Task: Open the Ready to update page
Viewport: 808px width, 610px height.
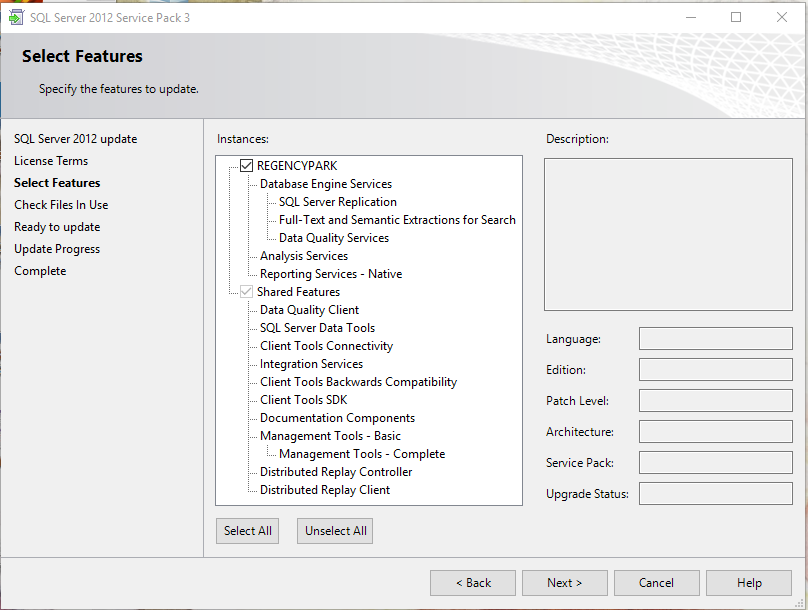Action: click(x=57, y=226)
